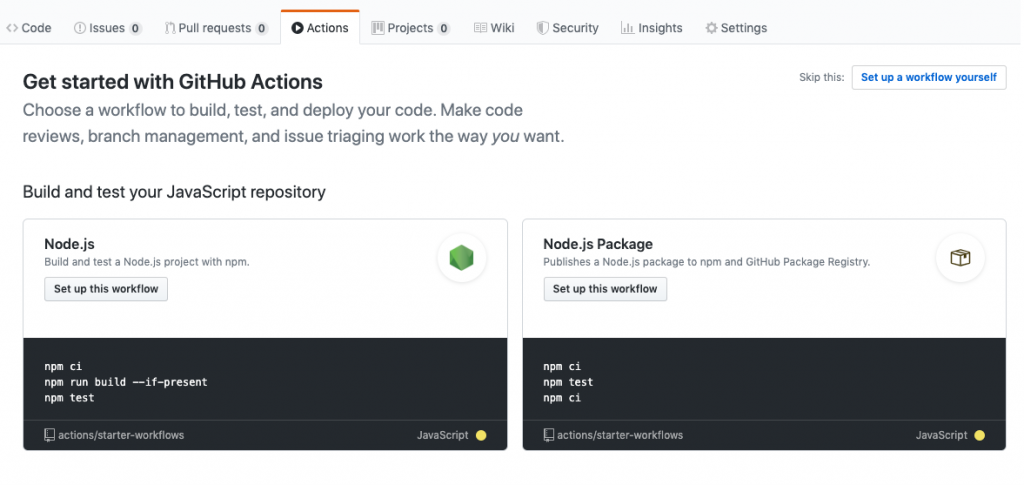Image resolution: width=1024 pixels, height=485 pixels.
Task: Click repo icon in Node.js Package card footer
Action: click(549, 435)
